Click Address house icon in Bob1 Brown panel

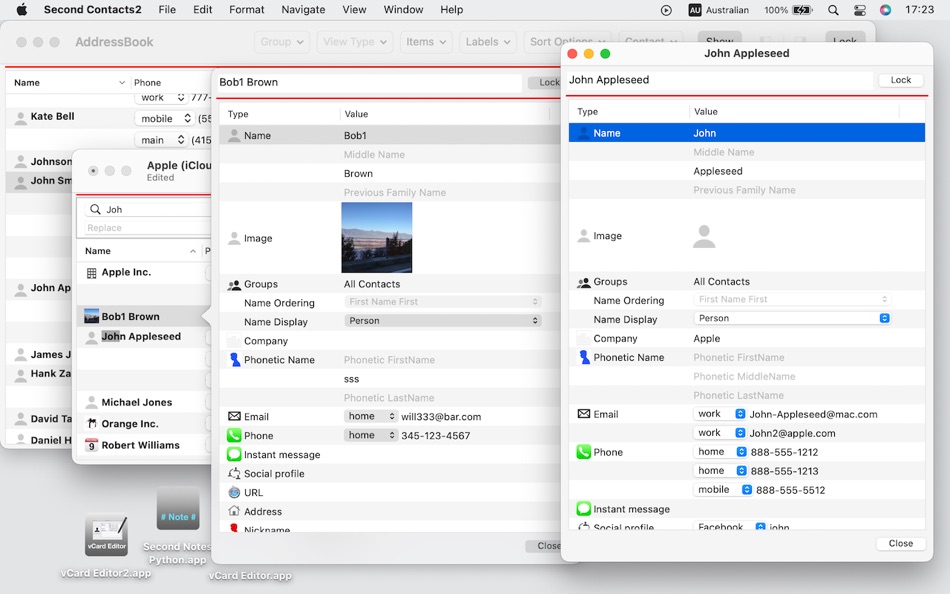234,511
